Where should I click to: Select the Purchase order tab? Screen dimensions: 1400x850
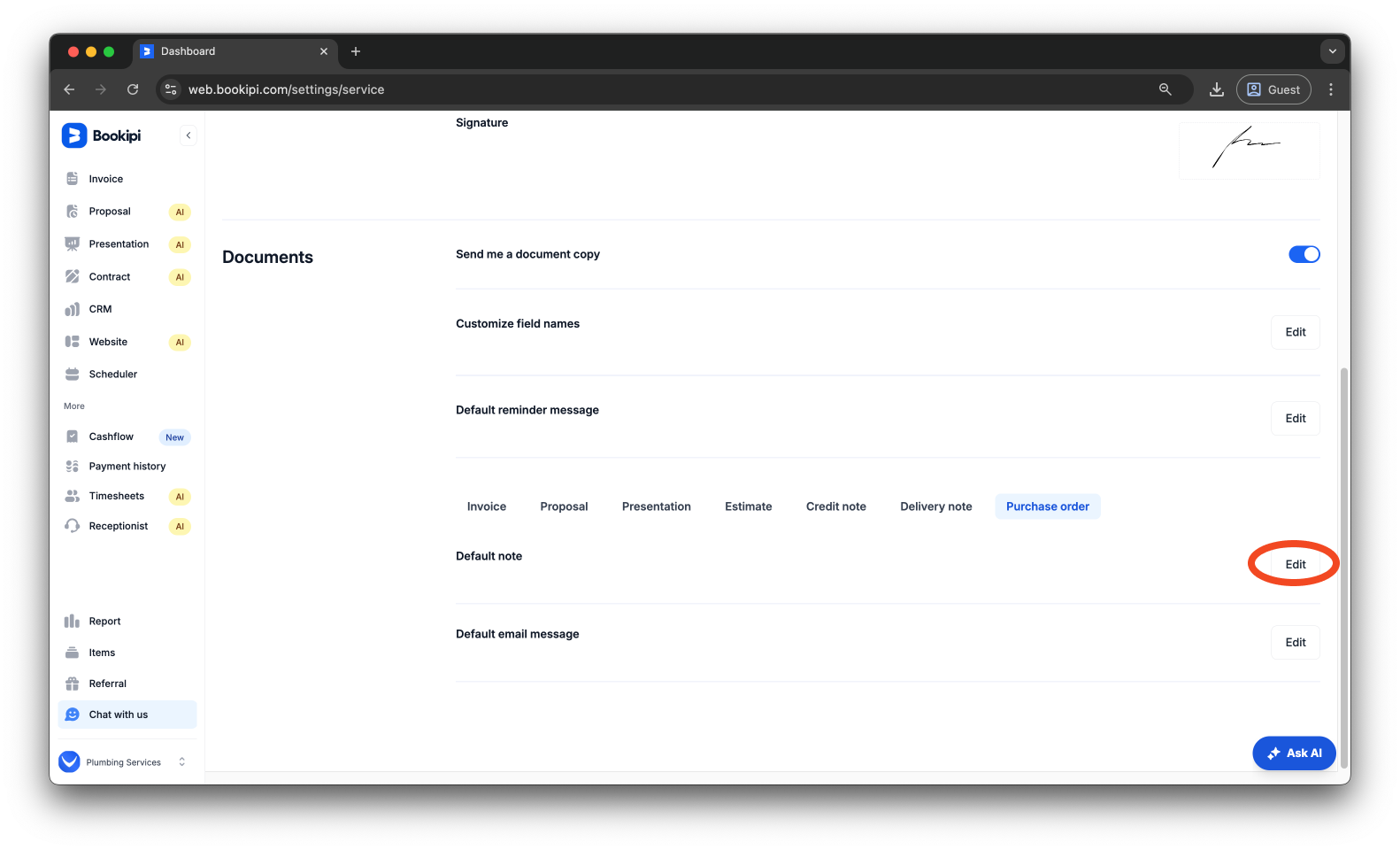1048,506
